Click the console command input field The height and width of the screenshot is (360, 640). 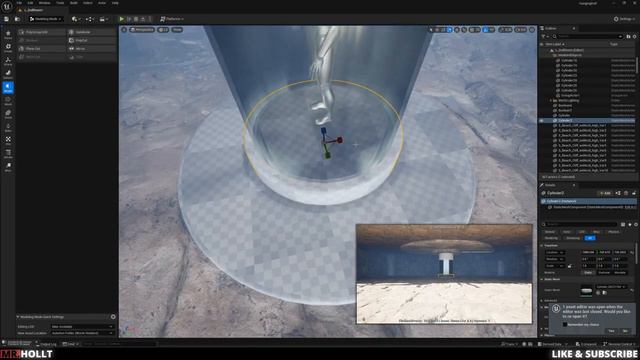[118, 344]
